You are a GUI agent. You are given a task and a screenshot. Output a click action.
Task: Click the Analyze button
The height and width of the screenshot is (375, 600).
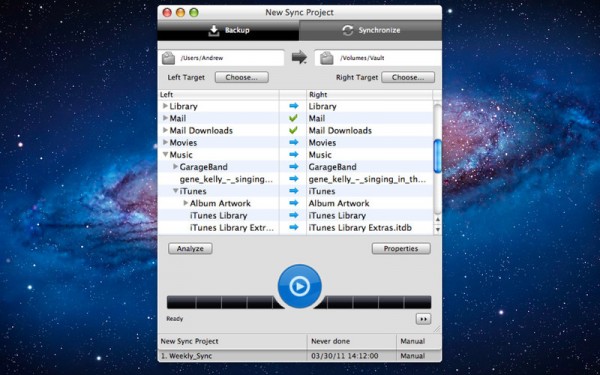pyautogui.click(x=190, y=249)
